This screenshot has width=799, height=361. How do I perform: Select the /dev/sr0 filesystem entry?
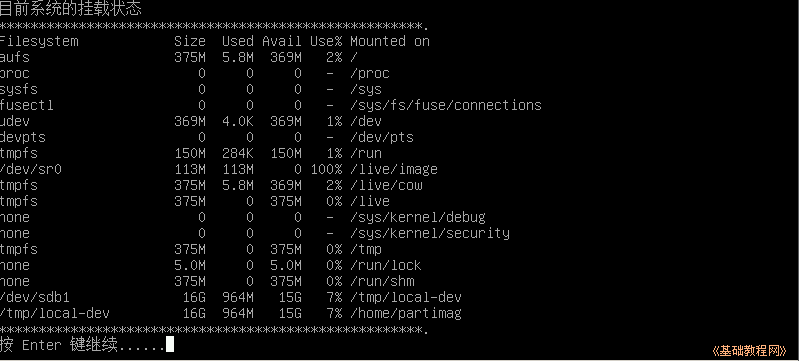31,169
